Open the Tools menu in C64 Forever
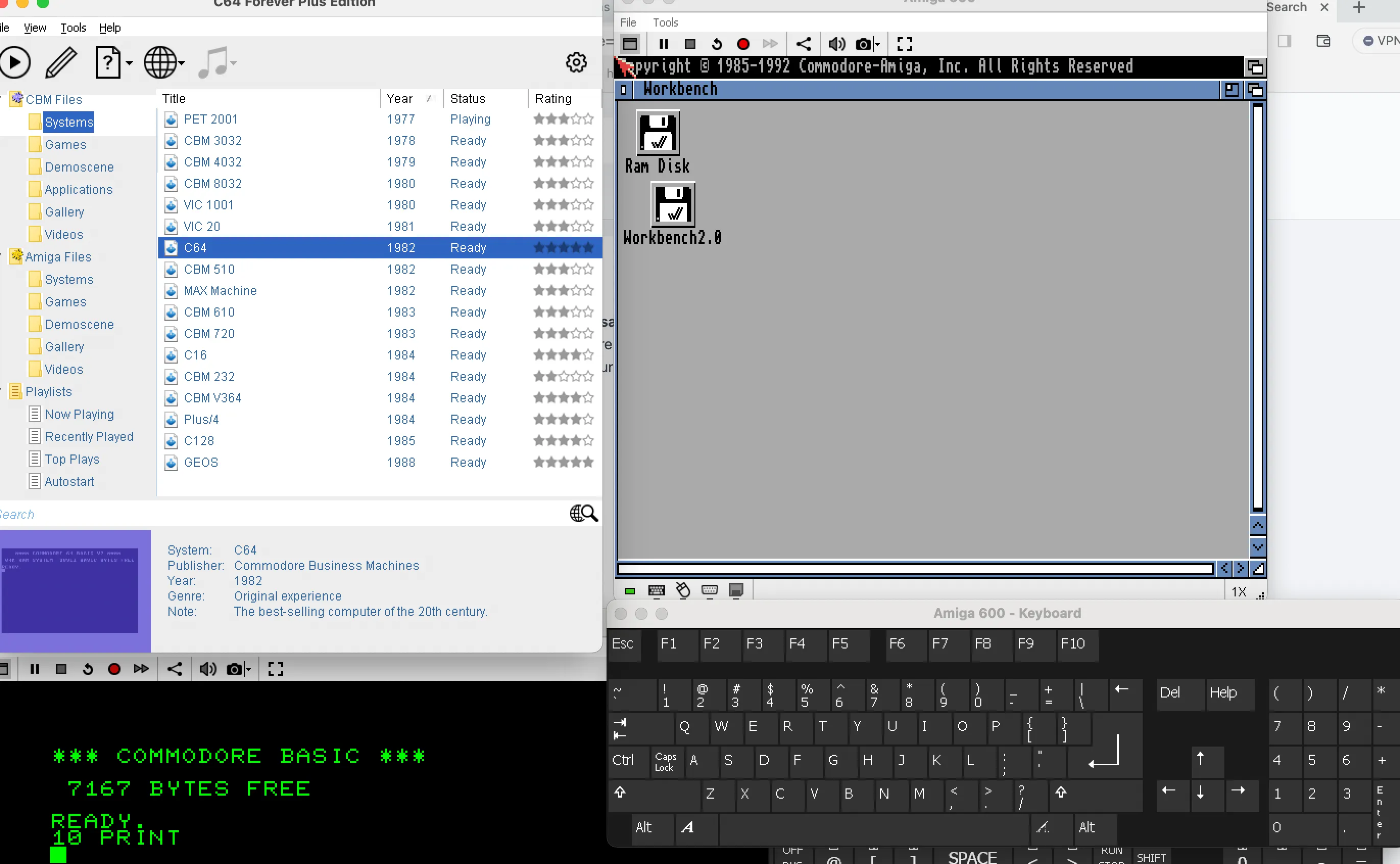The width and height of the screenshot is (1400, 864). [x=73, y=28]
